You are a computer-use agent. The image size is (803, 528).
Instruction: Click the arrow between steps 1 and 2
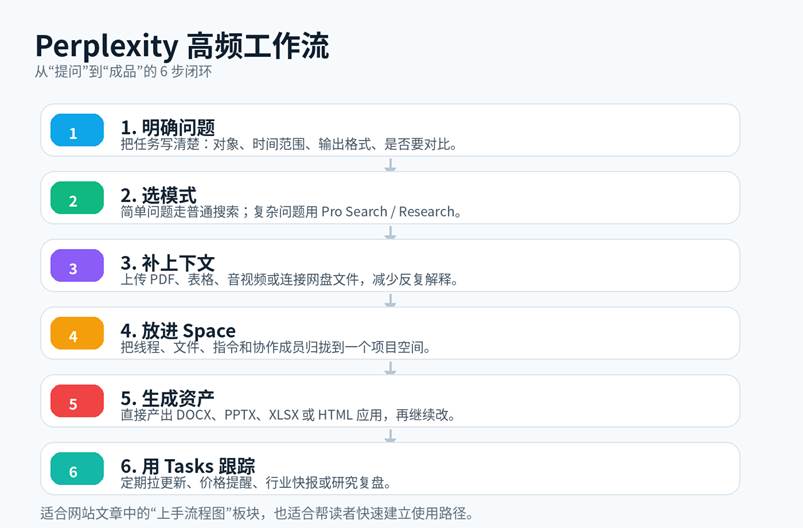coord(390,165)
